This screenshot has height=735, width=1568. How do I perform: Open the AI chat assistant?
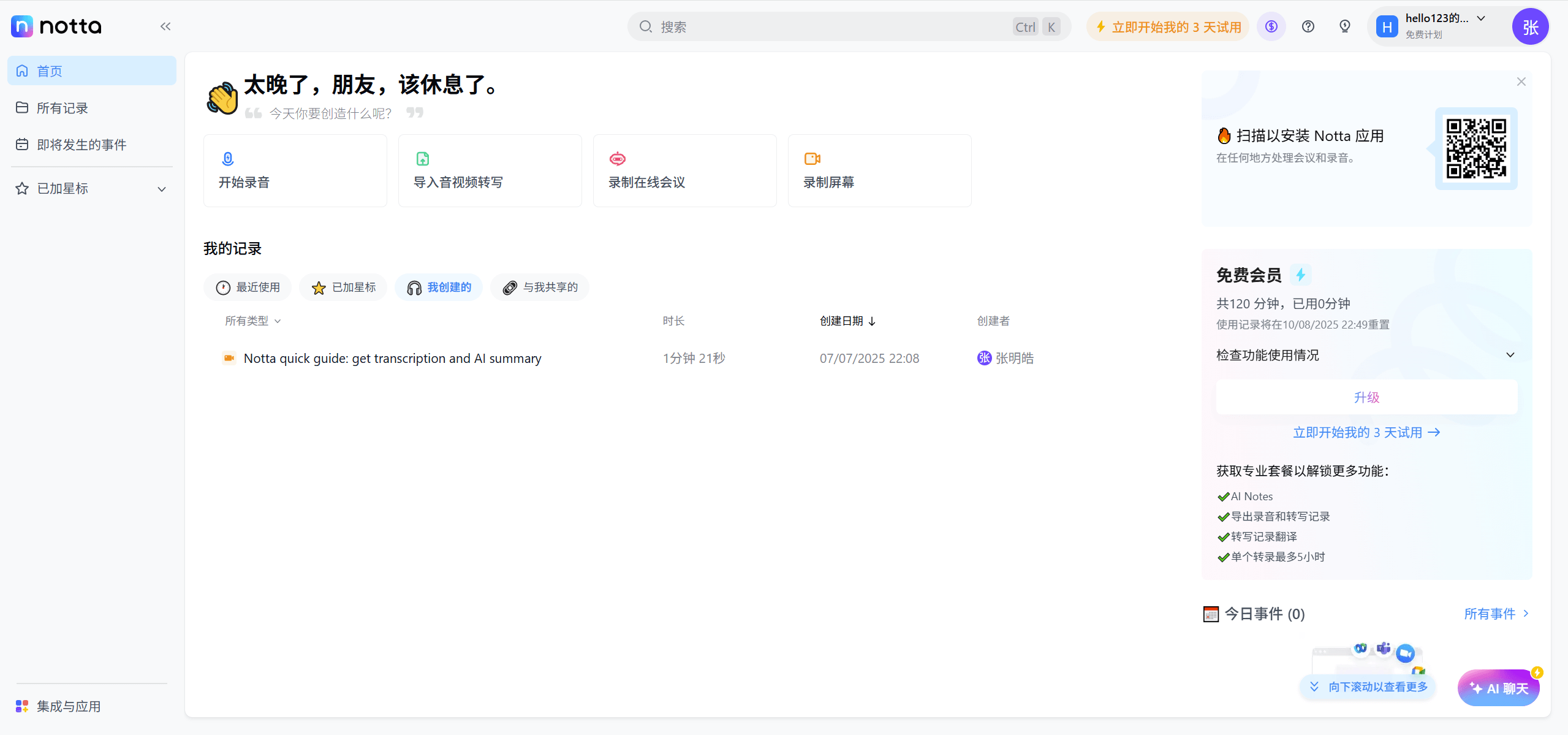coord(1498,688)
